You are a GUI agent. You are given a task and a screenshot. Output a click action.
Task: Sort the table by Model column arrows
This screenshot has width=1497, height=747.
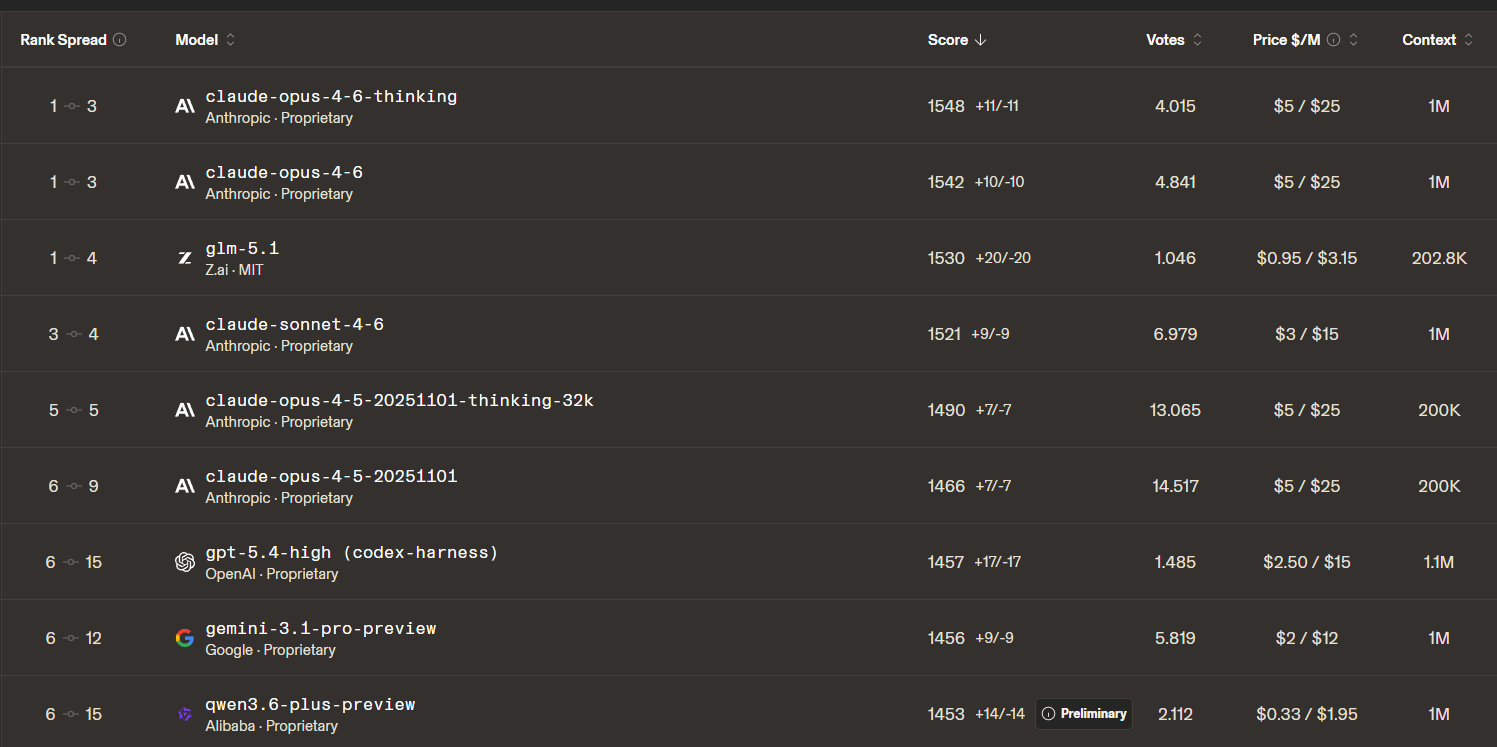pos(231,40)
